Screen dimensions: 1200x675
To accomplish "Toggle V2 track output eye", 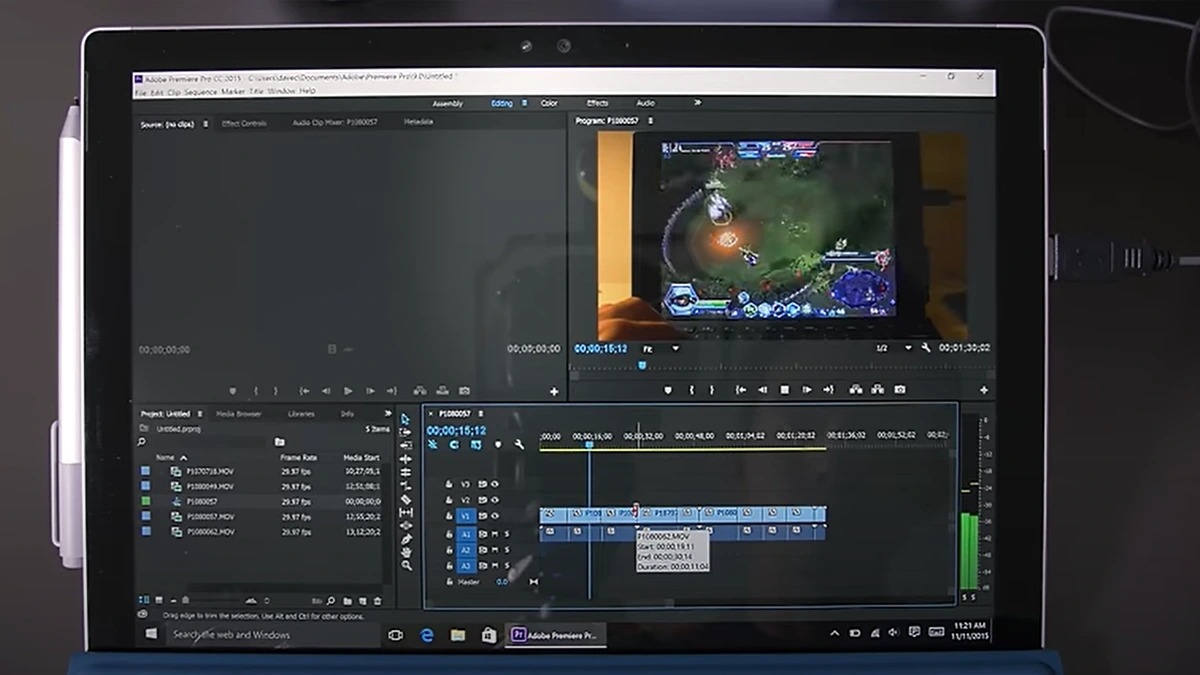I will [x=495, y=499].
